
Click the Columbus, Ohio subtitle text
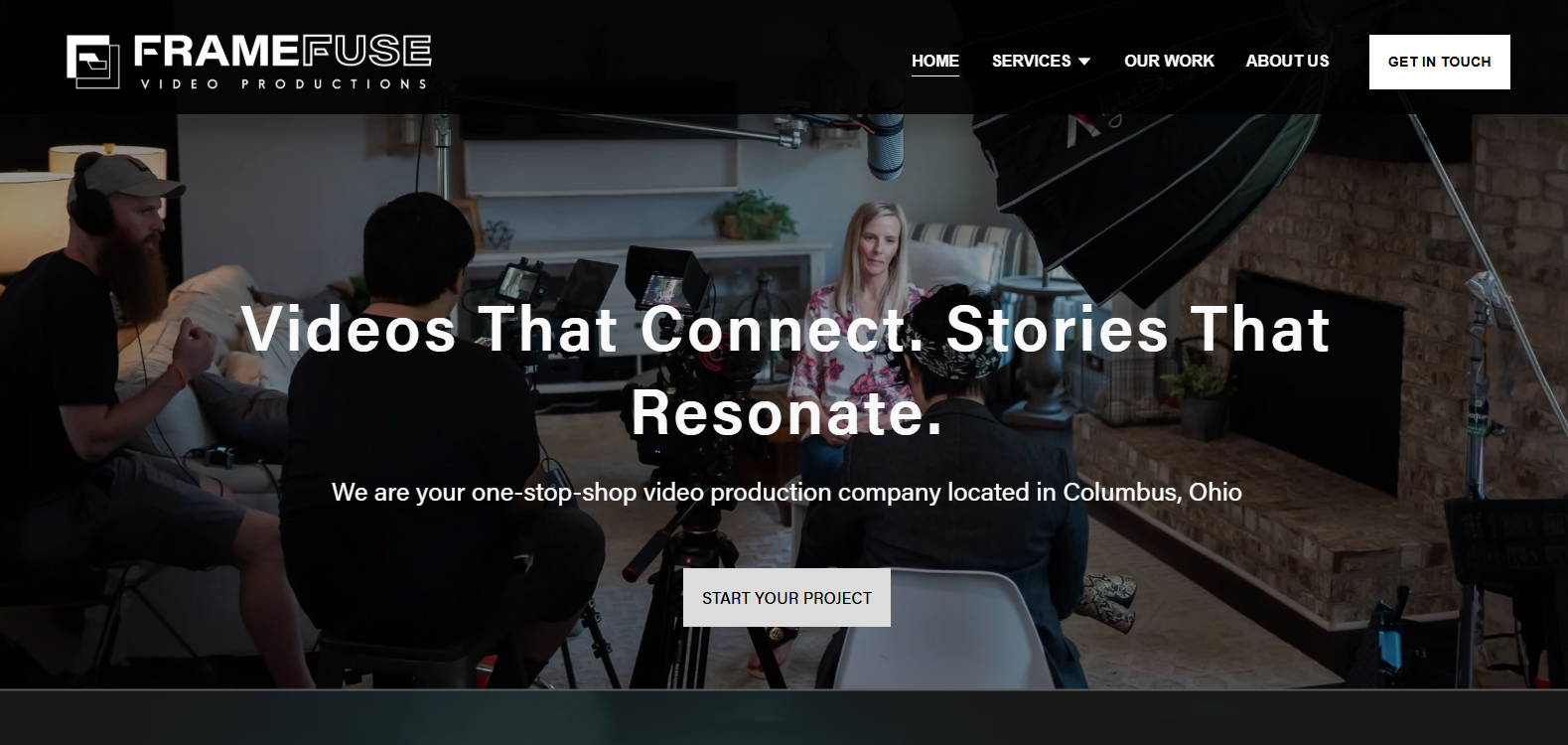point(786,492)
